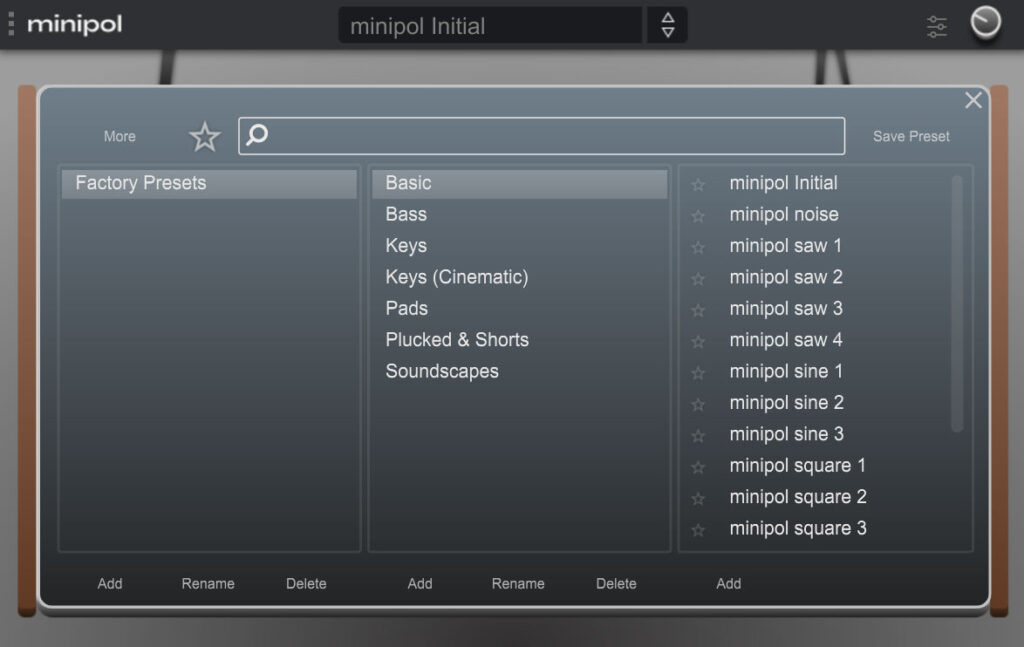This screenshot has width=1024, height=647.
Task: Select the Soundscapes category
Action: [x=442, y=371]
